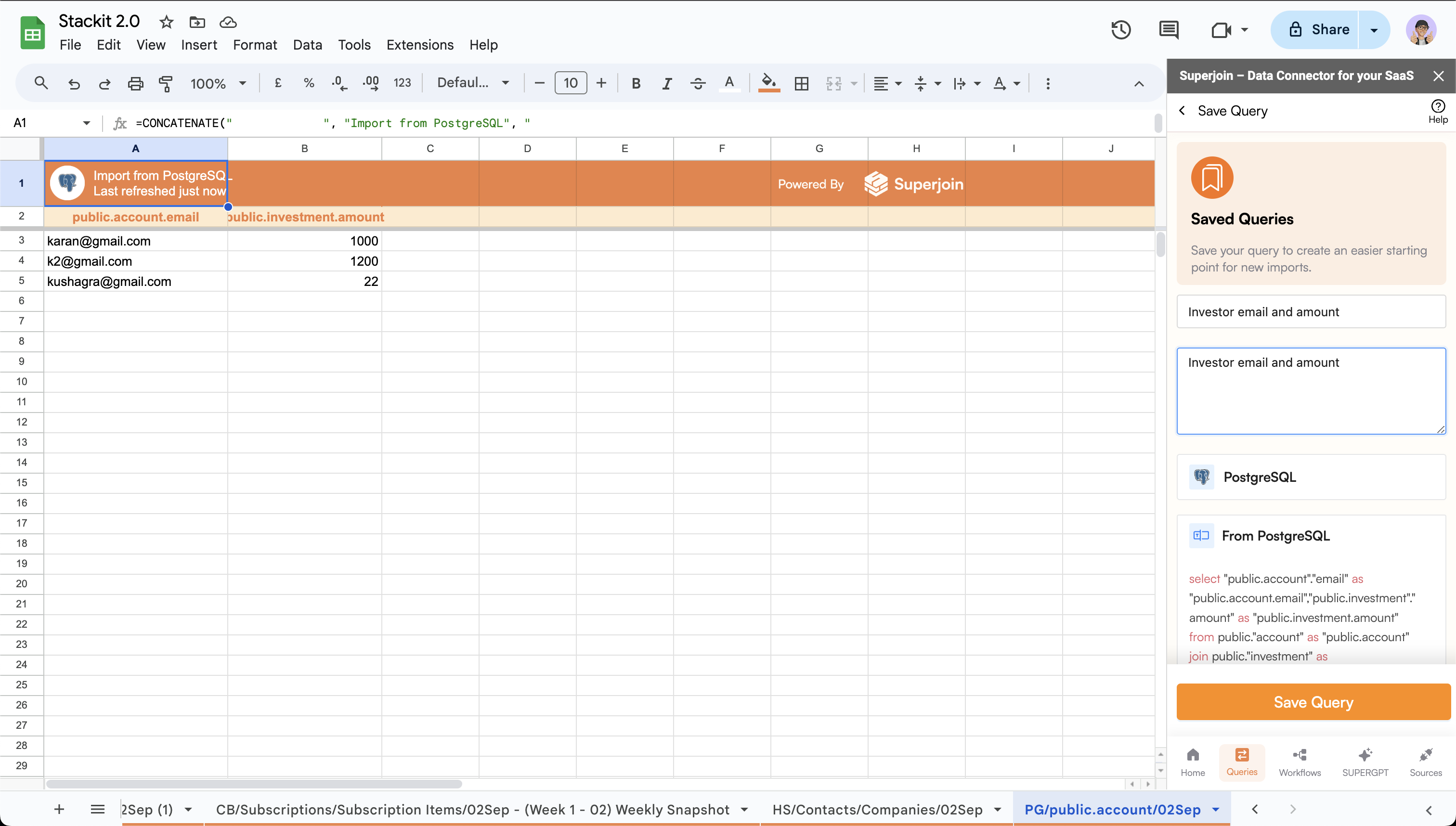Click the Superjoin Help icon
The width and height of the screenshot is (1456, 826).
pyautogui.click(x=1437, y=111)
